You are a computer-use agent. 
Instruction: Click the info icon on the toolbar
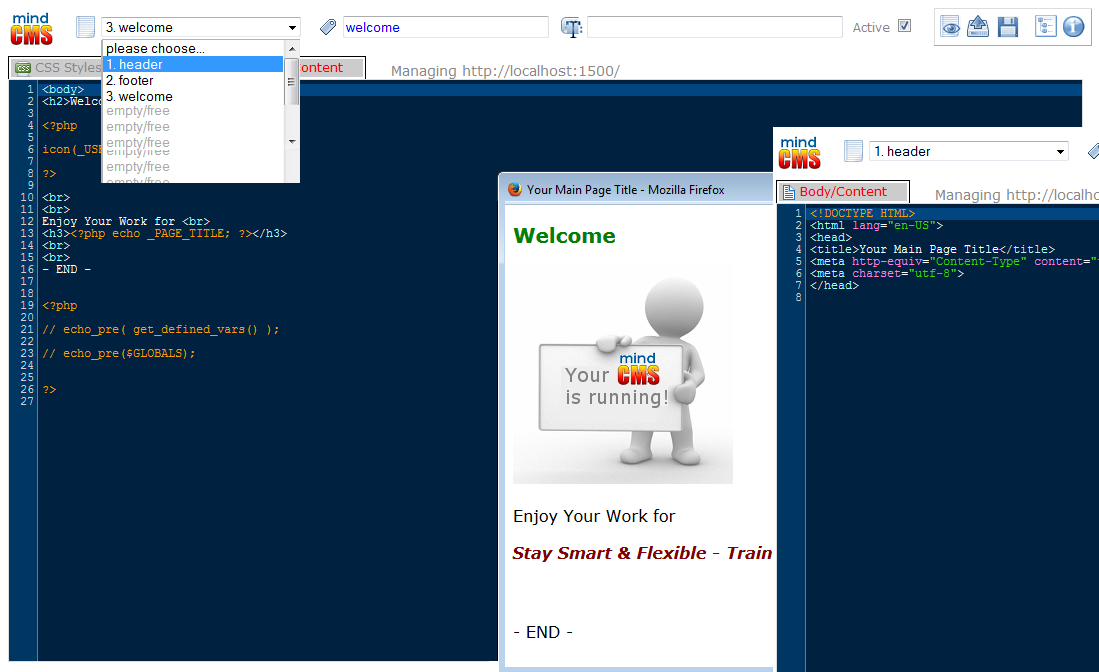(x=1073, y=27)
